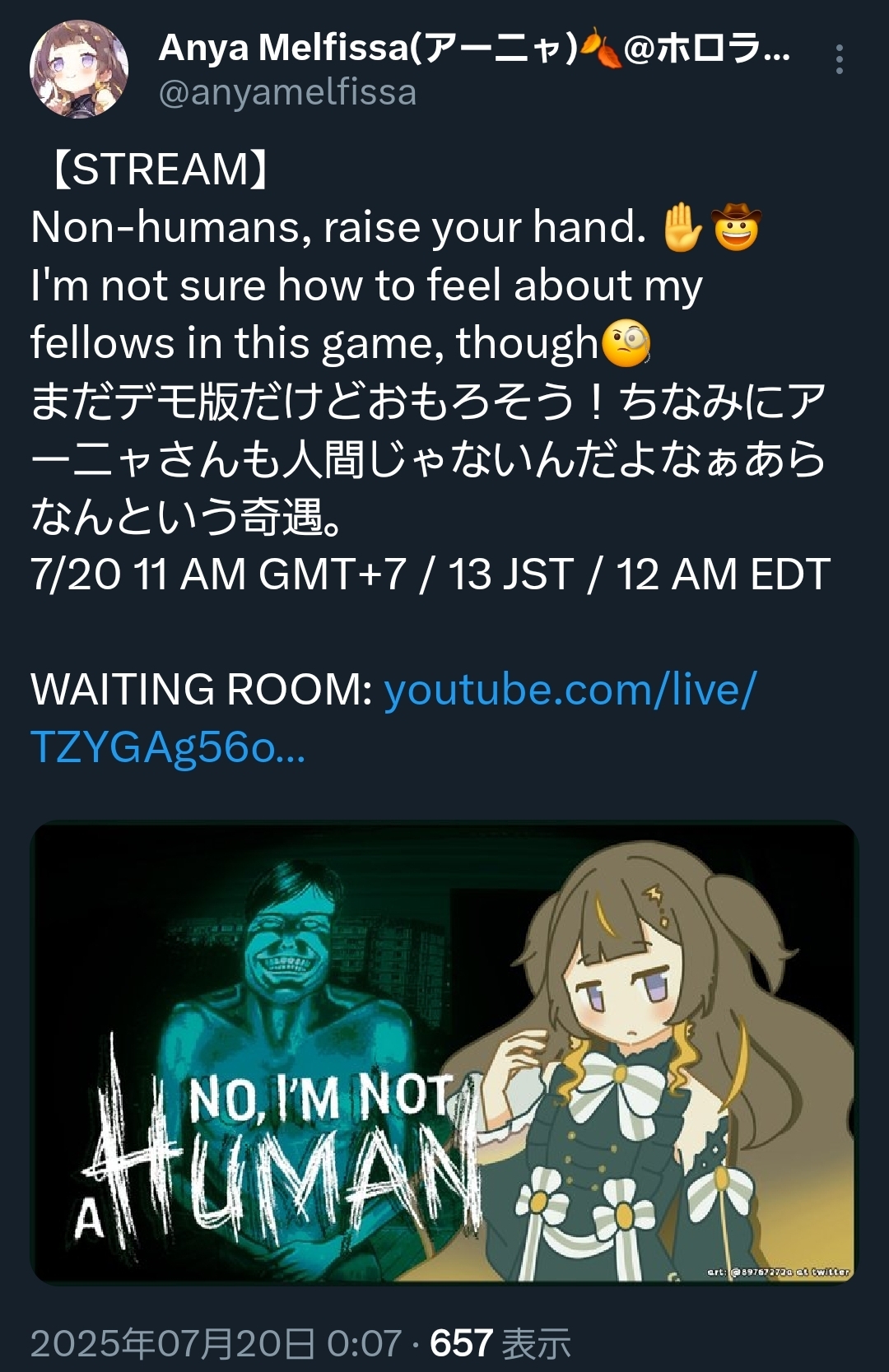Tap the art credit text on thumbnail
889x1372 pixels.
pyautogui.click(x=778, y=1272)
